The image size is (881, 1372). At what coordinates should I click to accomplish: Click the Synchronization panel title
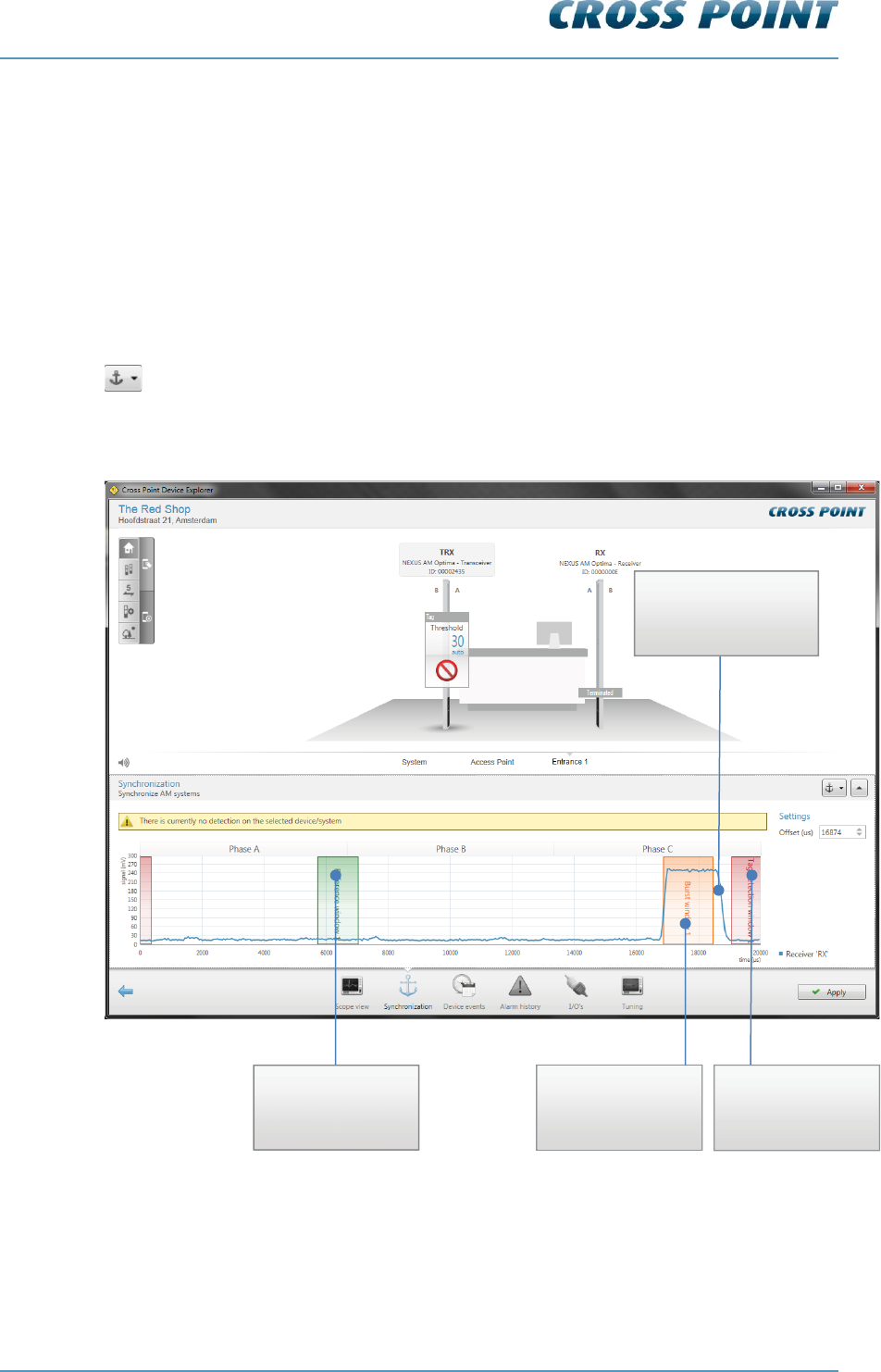point(149,783)
